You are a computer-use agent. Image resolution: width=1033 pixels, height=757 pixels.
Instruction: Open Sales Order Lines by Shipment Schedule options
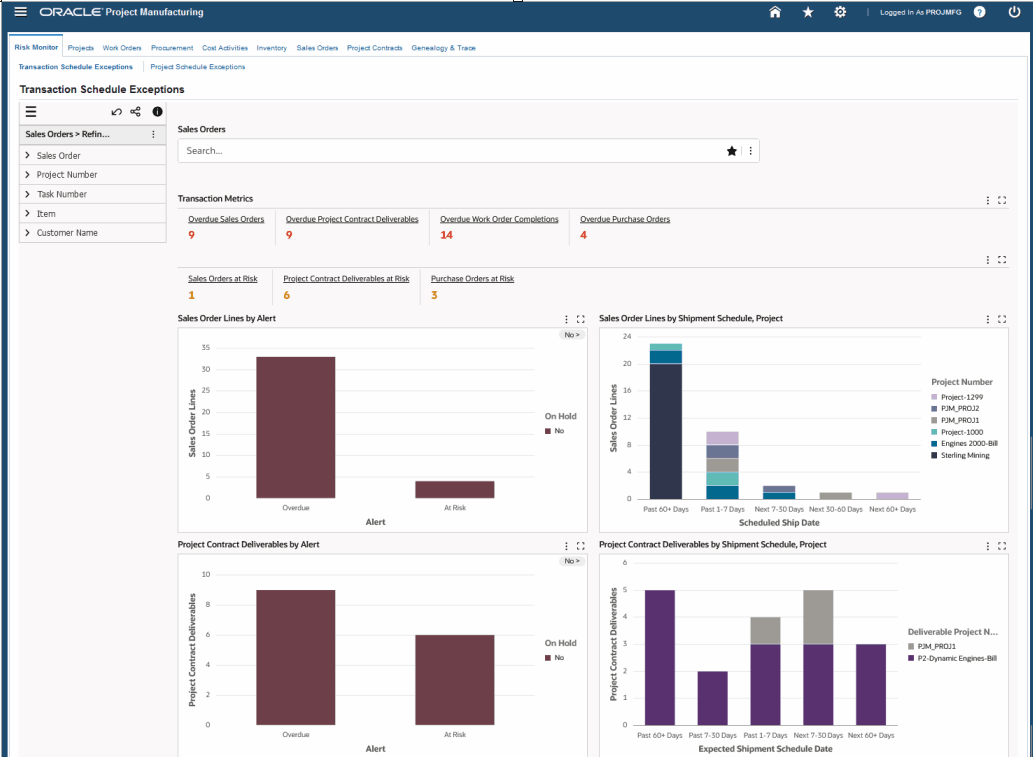click(988, 319)
